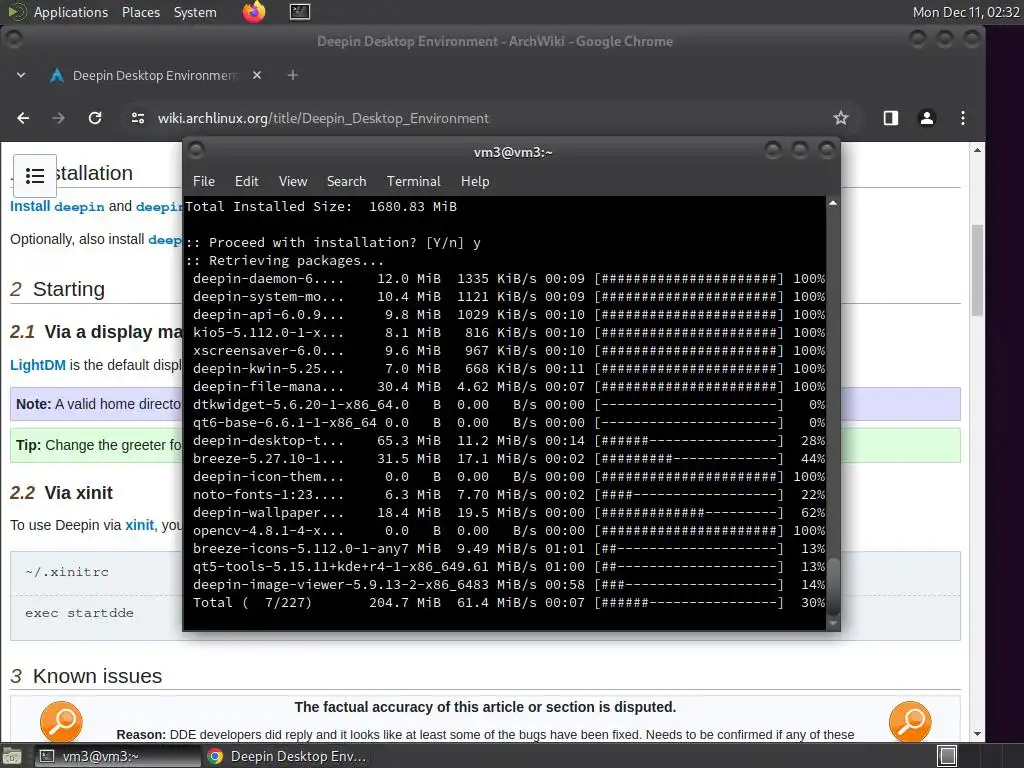Go back in Chrome
Screen dimensions: 1024x768
(x=23, y=118)
